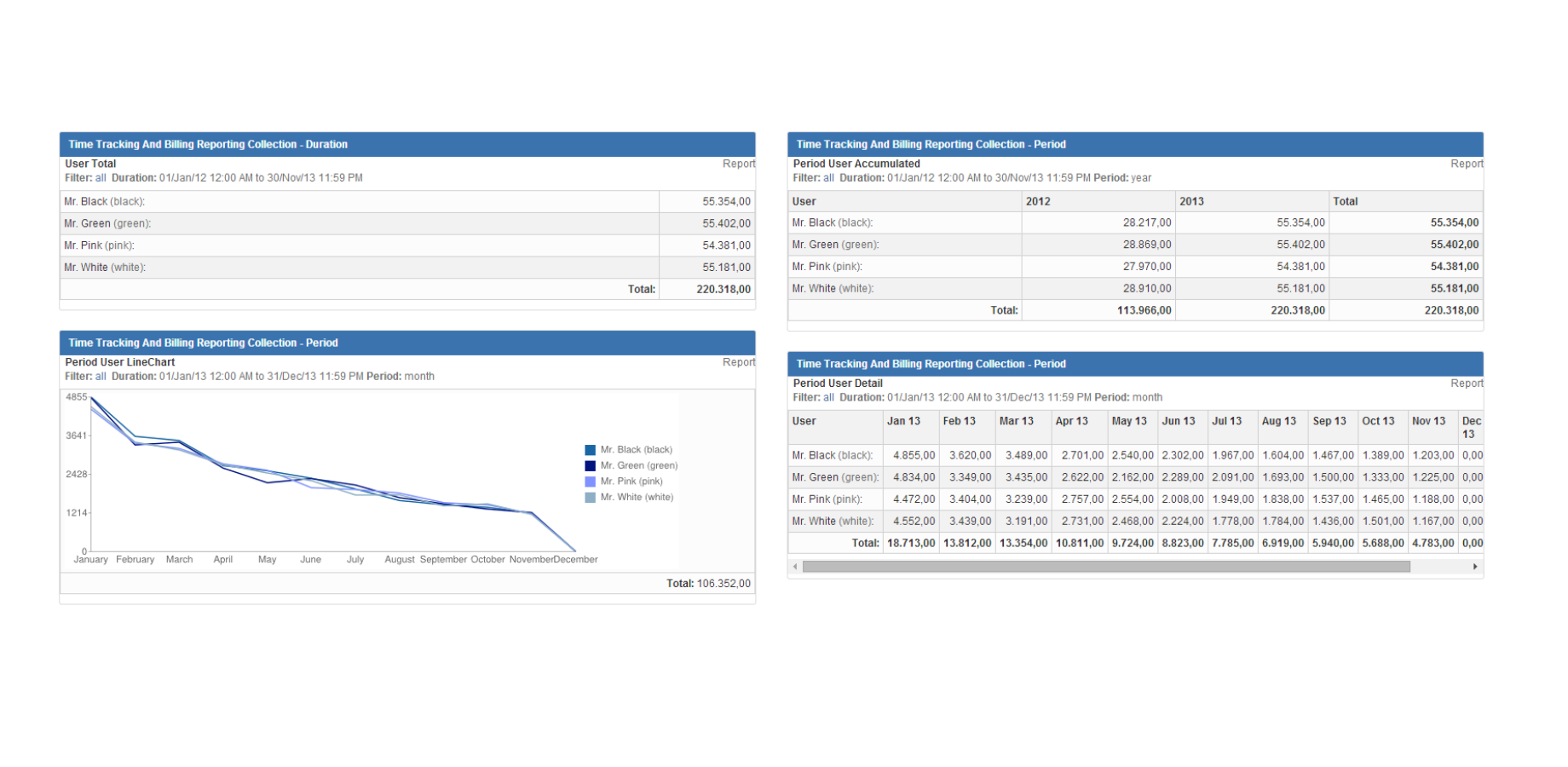The width and height of the screenshot is (1568, 767).
Task: Click the Jan 13 column header in detail table
Action: (x=903, y=422)
